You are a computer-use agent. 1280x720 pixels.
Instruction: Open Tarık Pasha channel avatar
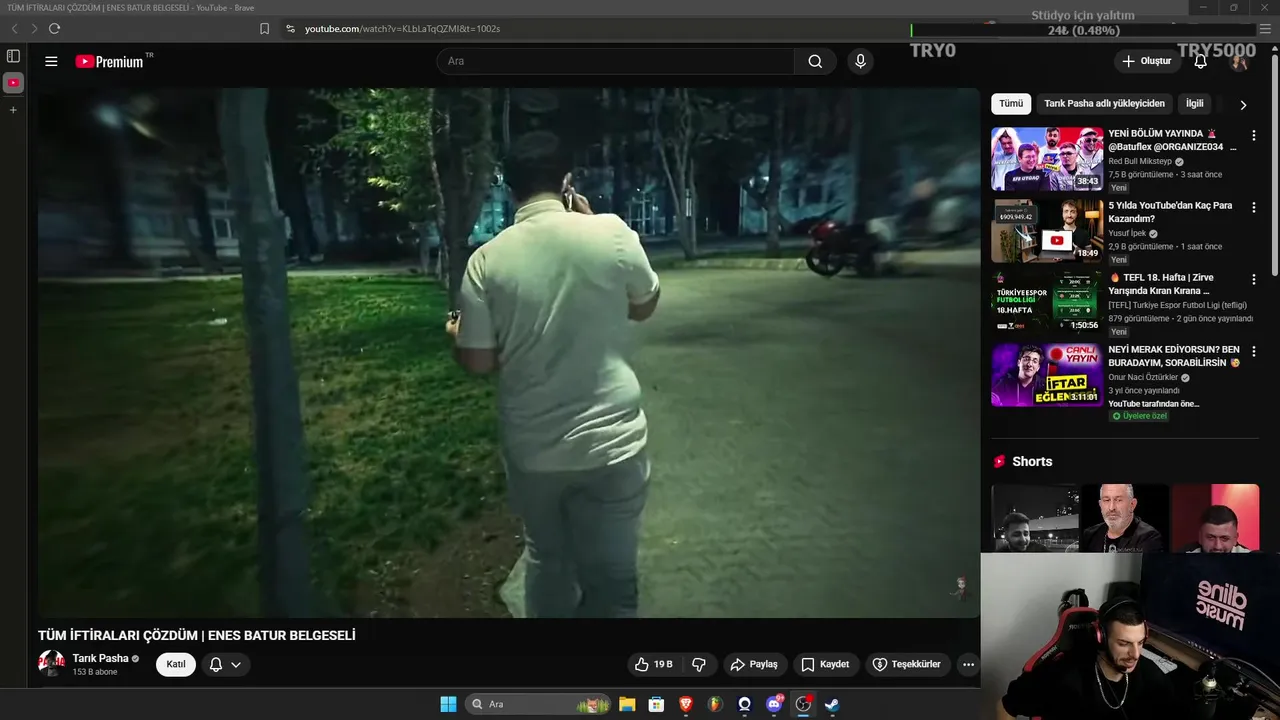[x=51, y=663]
